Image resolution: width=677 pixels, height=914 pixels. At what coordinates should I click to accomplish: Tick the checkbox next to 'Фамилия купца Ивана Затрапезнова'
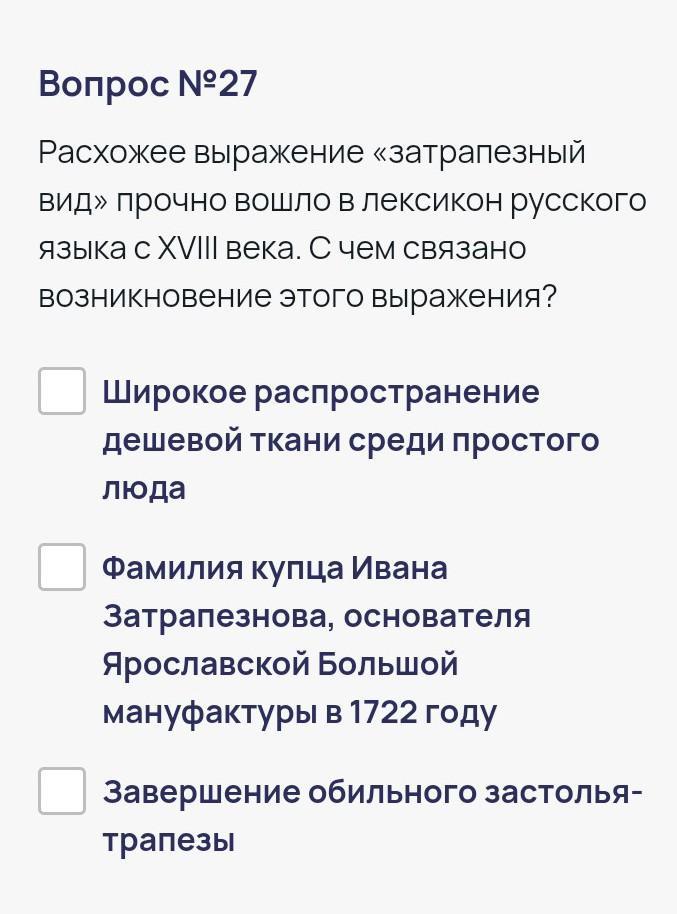pyautogui.click(x=62, y=567)
